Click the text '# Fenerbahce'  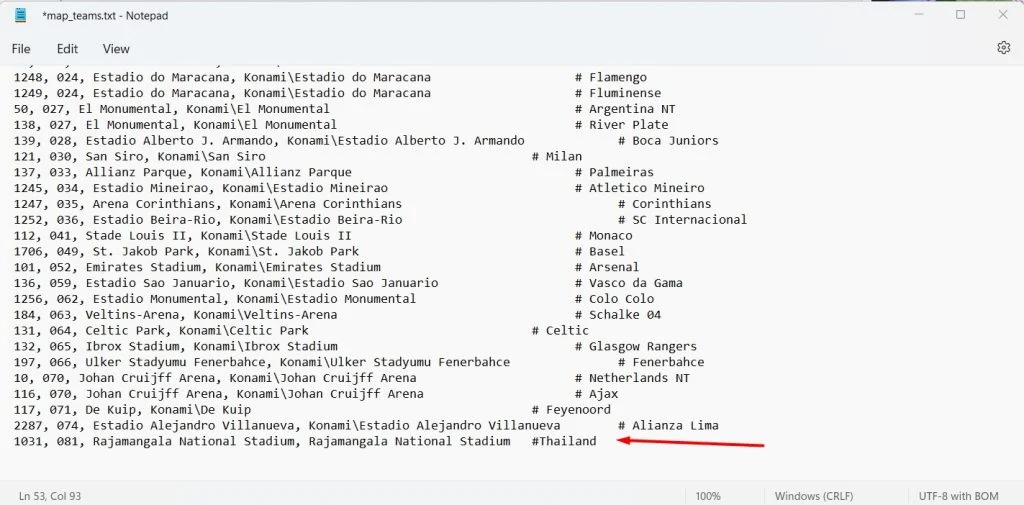tap(661, 362)
